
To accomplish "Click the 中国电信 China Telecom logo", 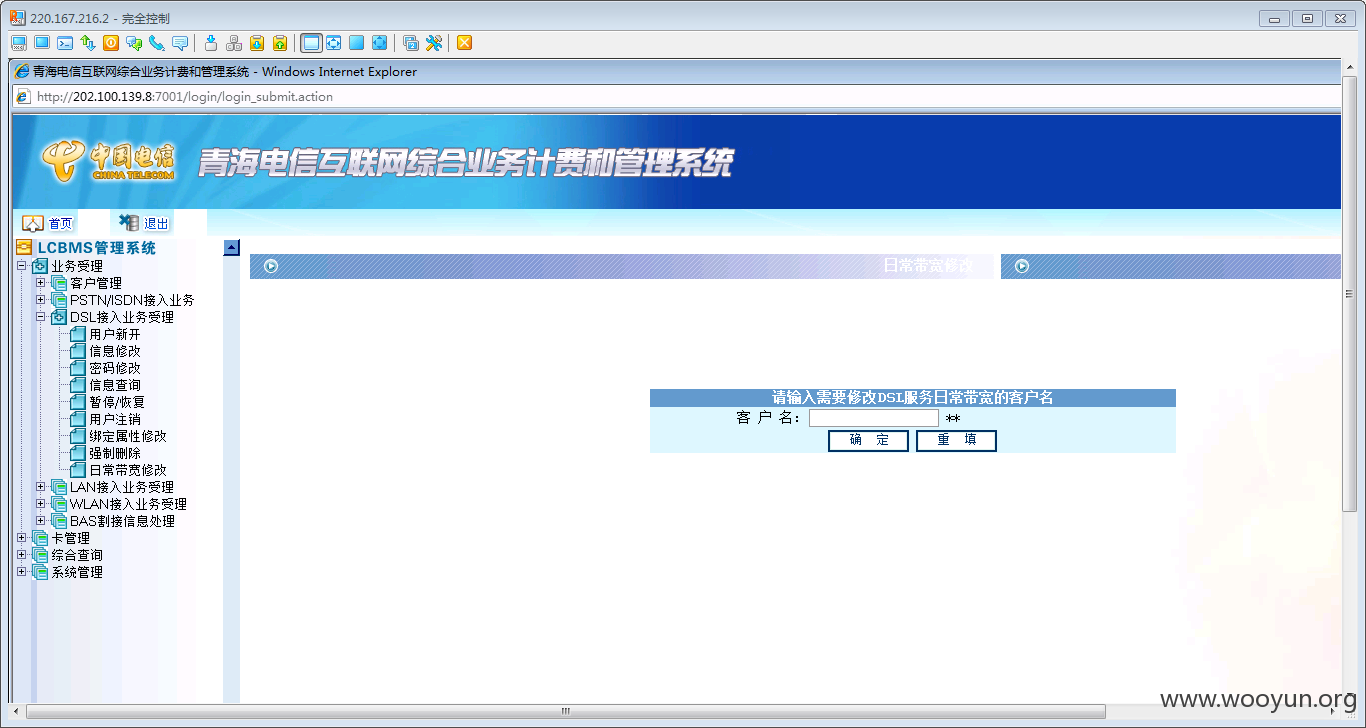I will click(x=108, y=161).
